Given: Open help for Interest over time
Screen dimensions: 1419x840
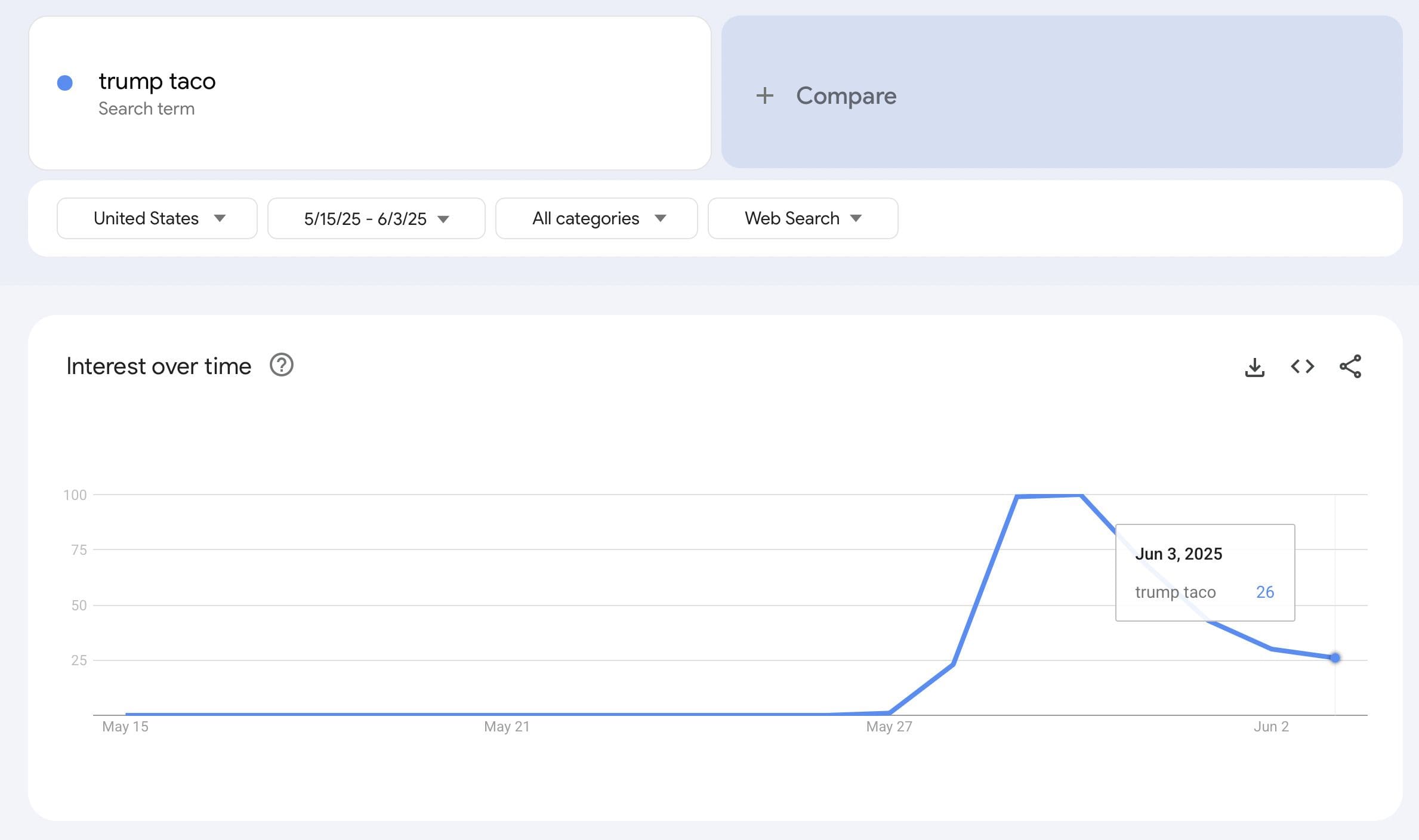Looking at the screenshot, I should click(281, 365).
